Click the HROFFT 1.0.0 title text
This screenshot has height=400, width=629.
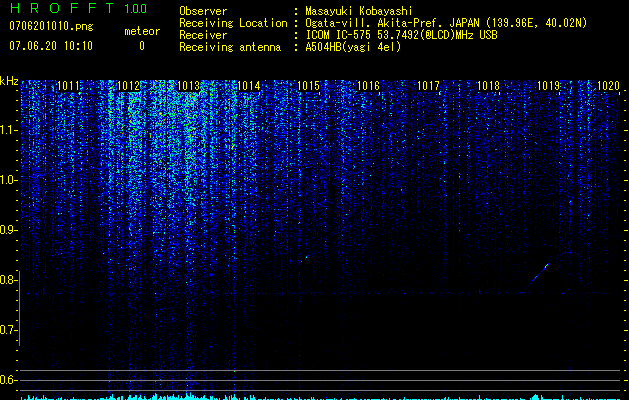pos(78,8)
